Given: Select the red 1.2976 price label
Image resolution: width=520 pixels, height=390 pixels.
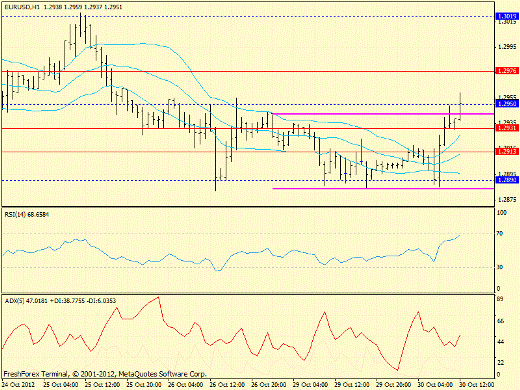Looking at the screenshot, I should pyautogui.click(x=508, y=71).
